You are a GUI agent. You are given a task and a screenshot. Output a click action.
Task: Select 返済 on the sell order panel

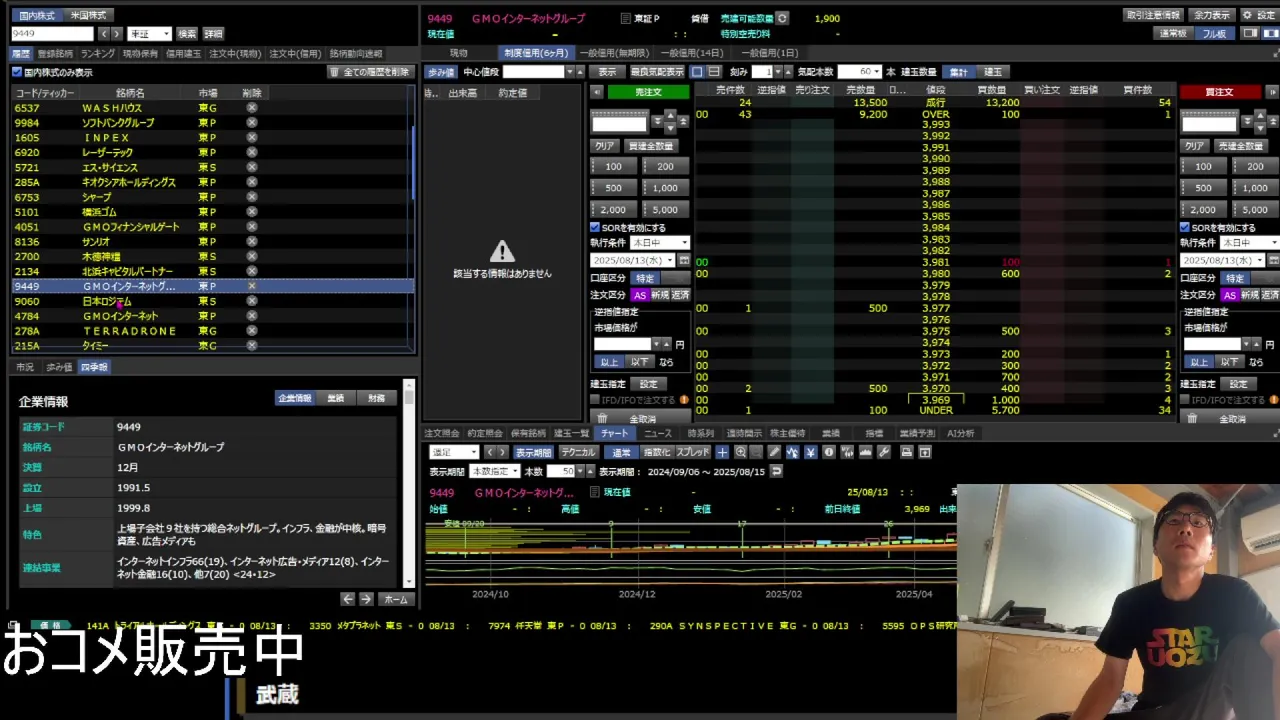(680, 296)
